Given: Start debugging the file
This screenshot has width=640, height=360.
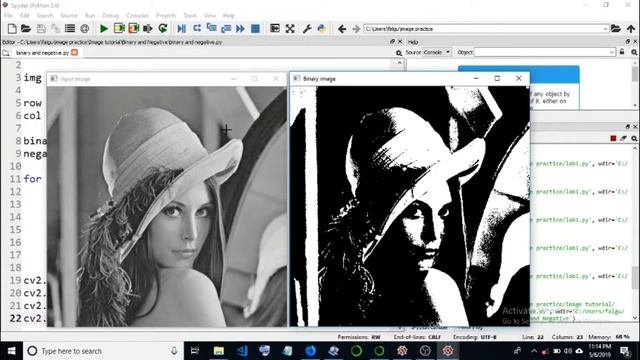Looking at the screenshot, I should 182,29.
